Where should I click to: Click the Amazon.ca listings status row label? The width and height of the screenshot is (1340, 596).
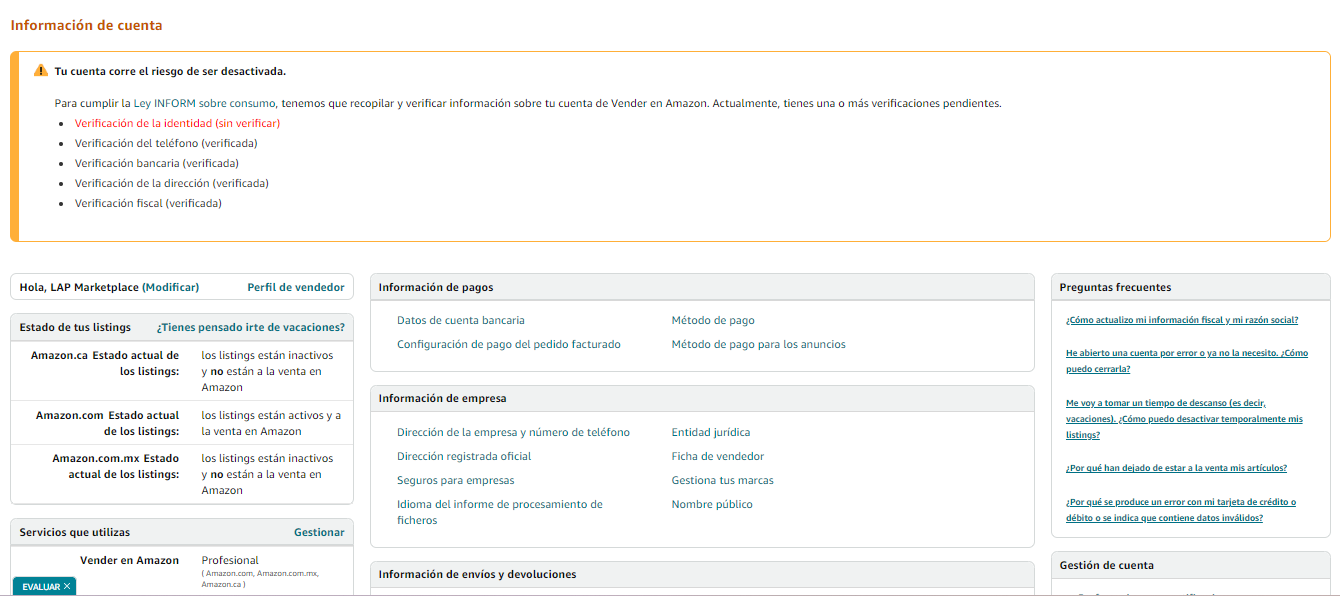pyautogui.click(x=105, y=363)
